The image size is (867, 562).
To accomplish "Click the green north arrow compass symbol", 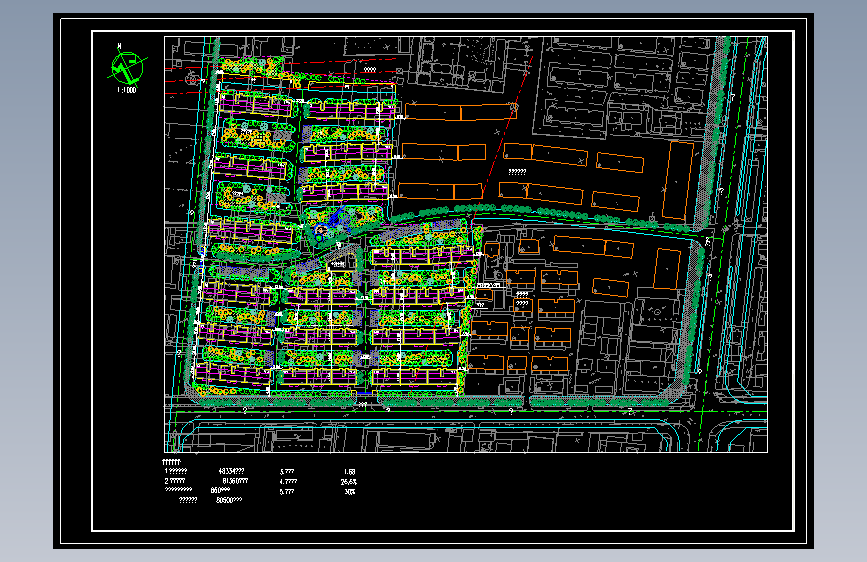I will [x=128, y=67].
